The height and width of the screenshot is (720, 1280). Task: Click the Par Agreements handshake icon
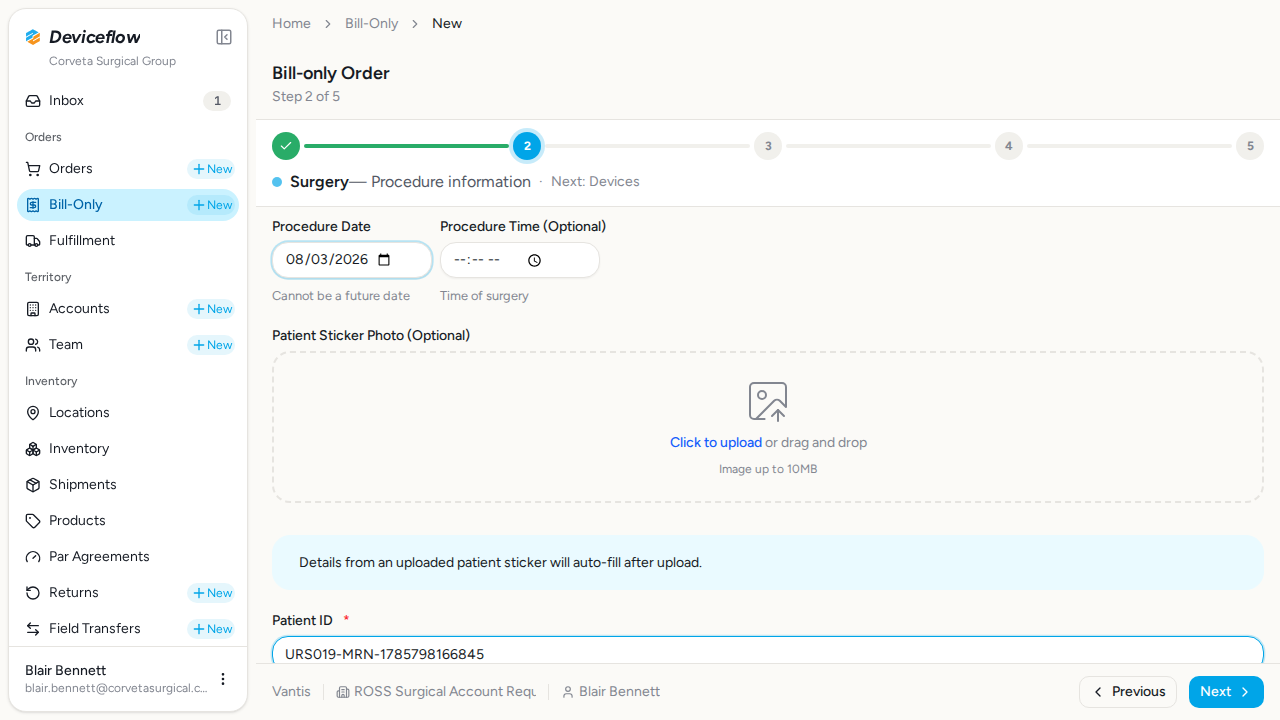33,557
